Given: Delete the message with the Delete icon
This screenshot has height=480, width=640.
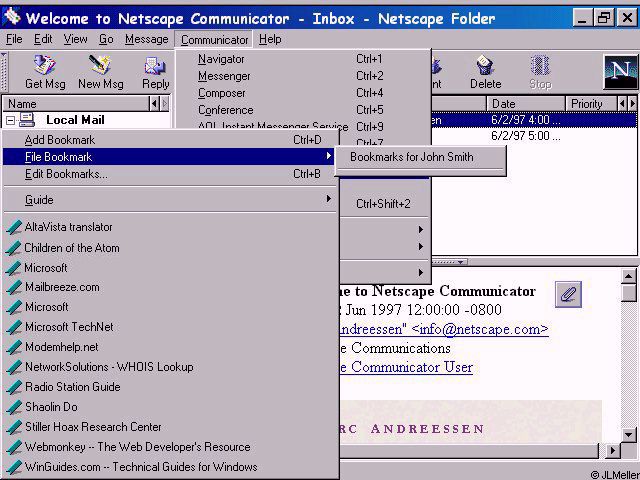Looking at the screenshot, I should [485, 65].
